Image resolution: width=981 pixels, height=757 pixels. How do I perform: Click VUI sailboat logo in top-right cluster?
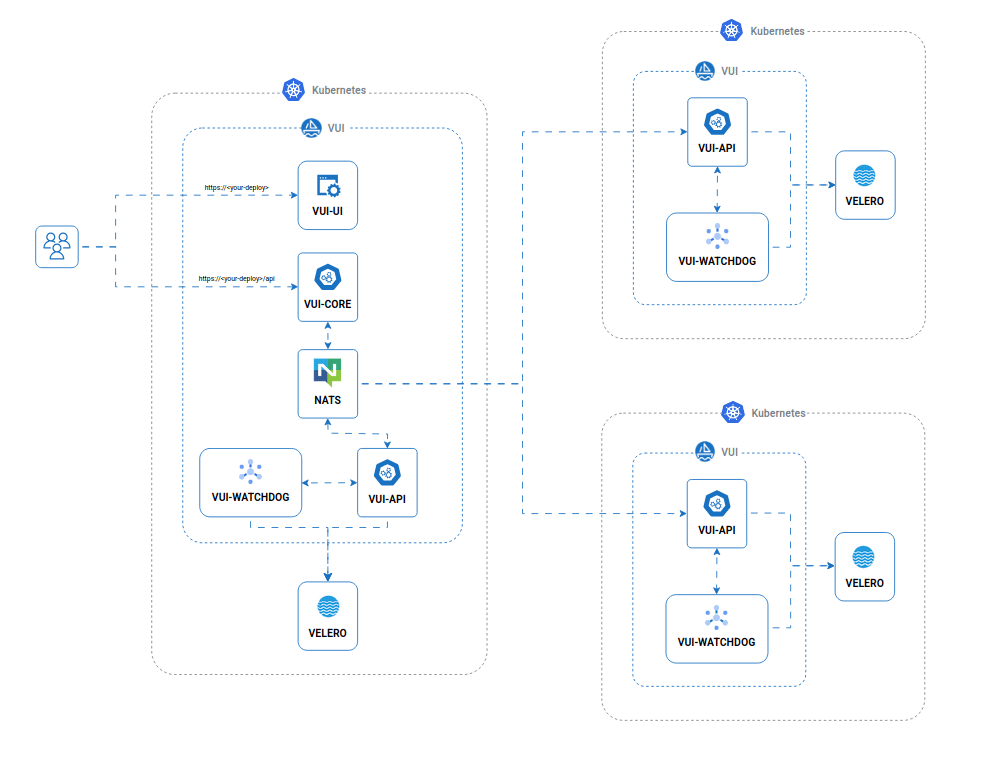pos(705,71)
